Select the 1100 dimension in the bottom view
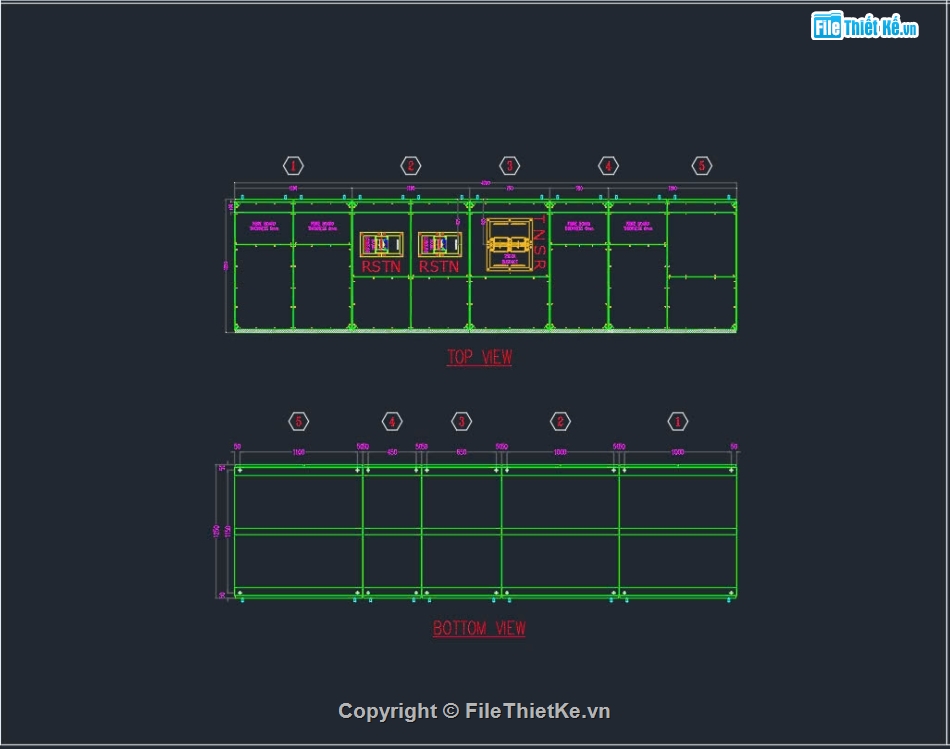Image resolution: width=950 pixels, height=749 pixels. [299, 452]
